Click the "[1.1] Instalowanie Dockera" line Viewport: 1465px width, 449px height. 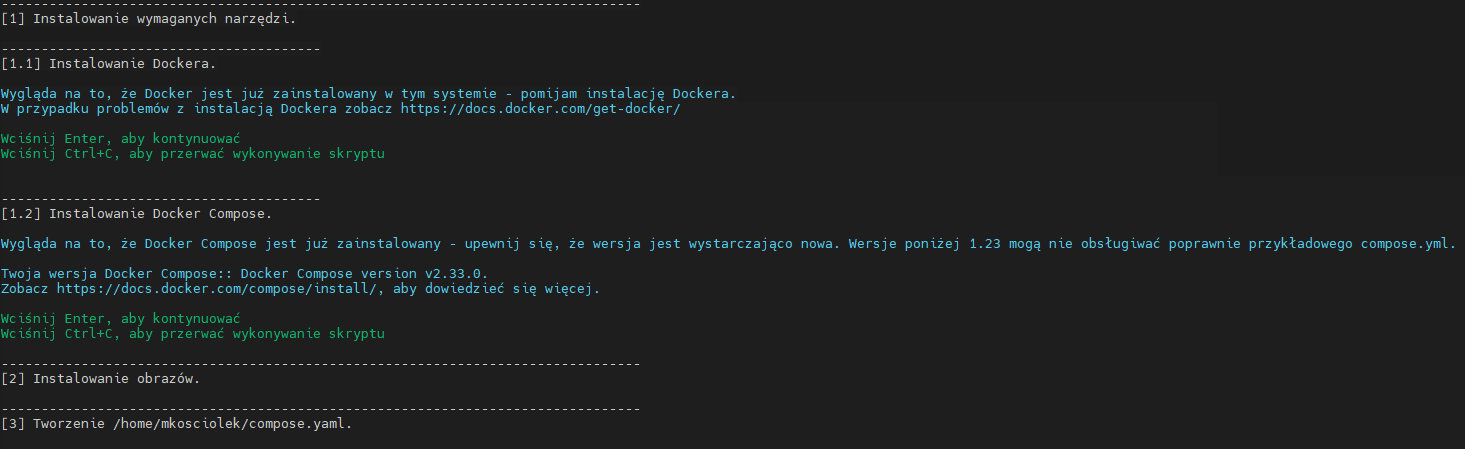click(x=108, y=63)
